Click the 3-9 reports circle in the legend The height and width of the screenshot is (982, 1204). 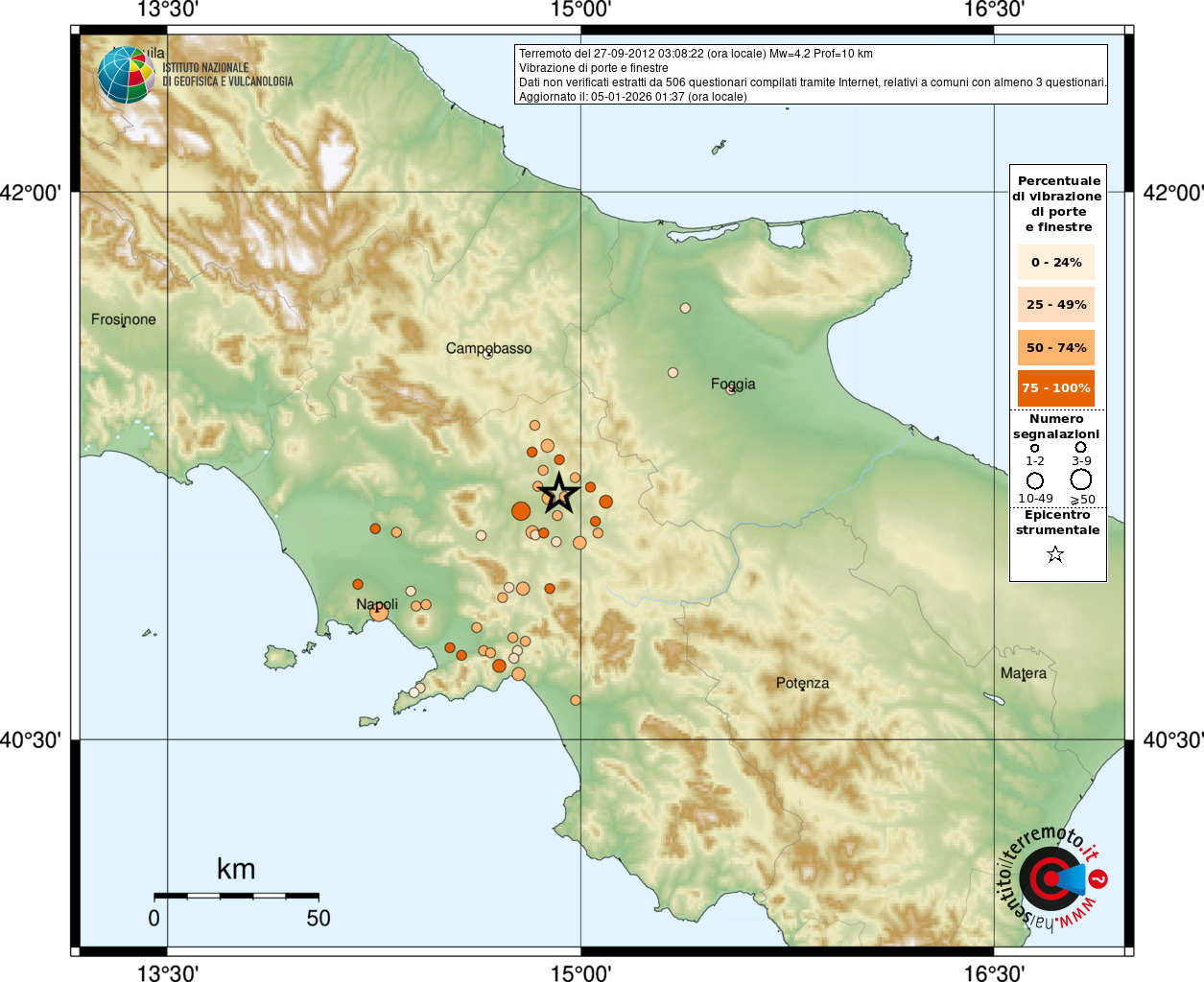coord(1080,447)
